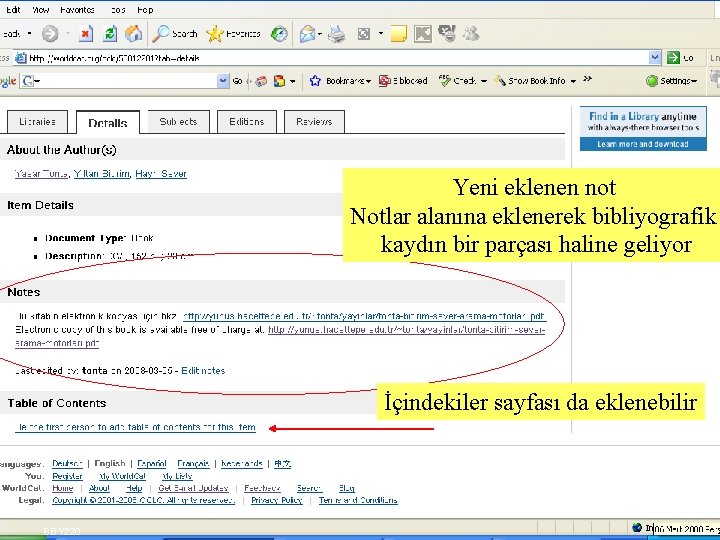
Task: Expand the Back button history dropdown
Action: tap(30, 34)
